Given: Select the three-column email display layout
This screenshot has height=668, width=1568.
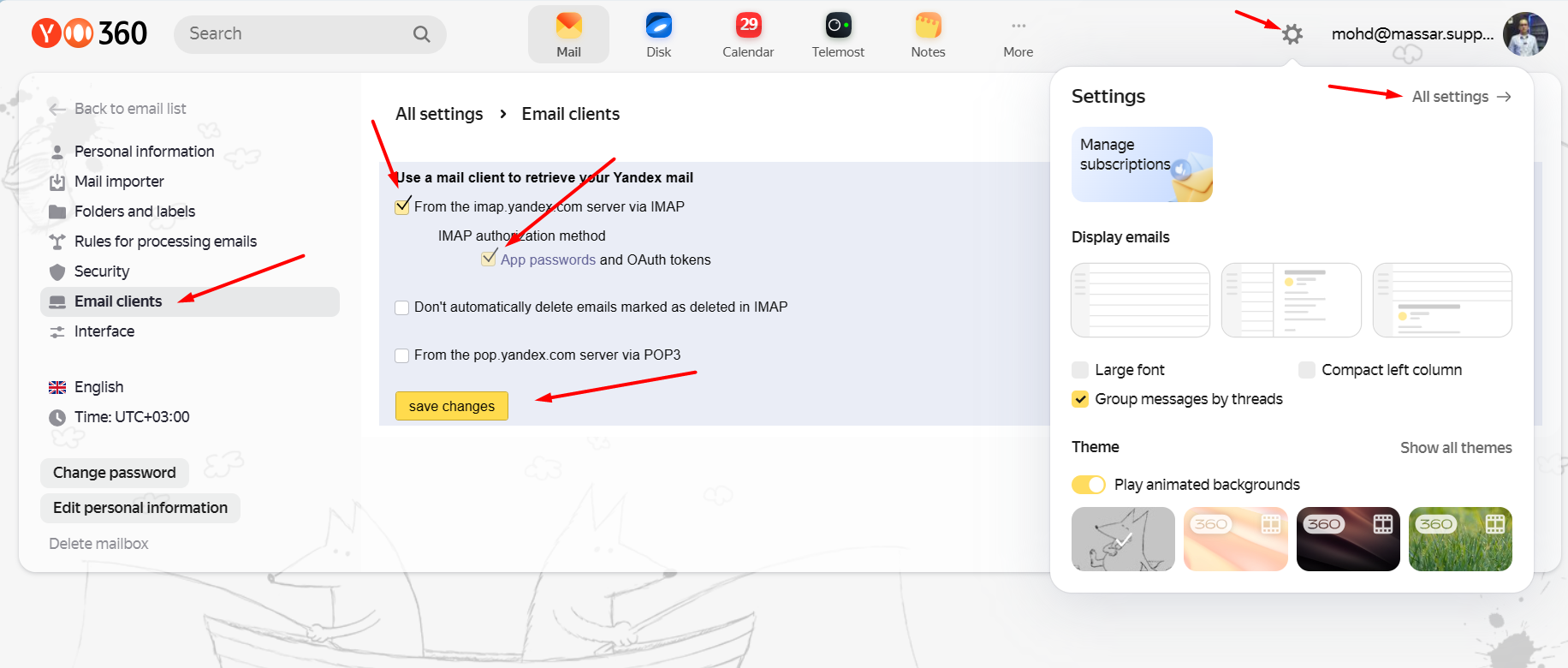Looking at the screenshot, I should [1291, 300].
